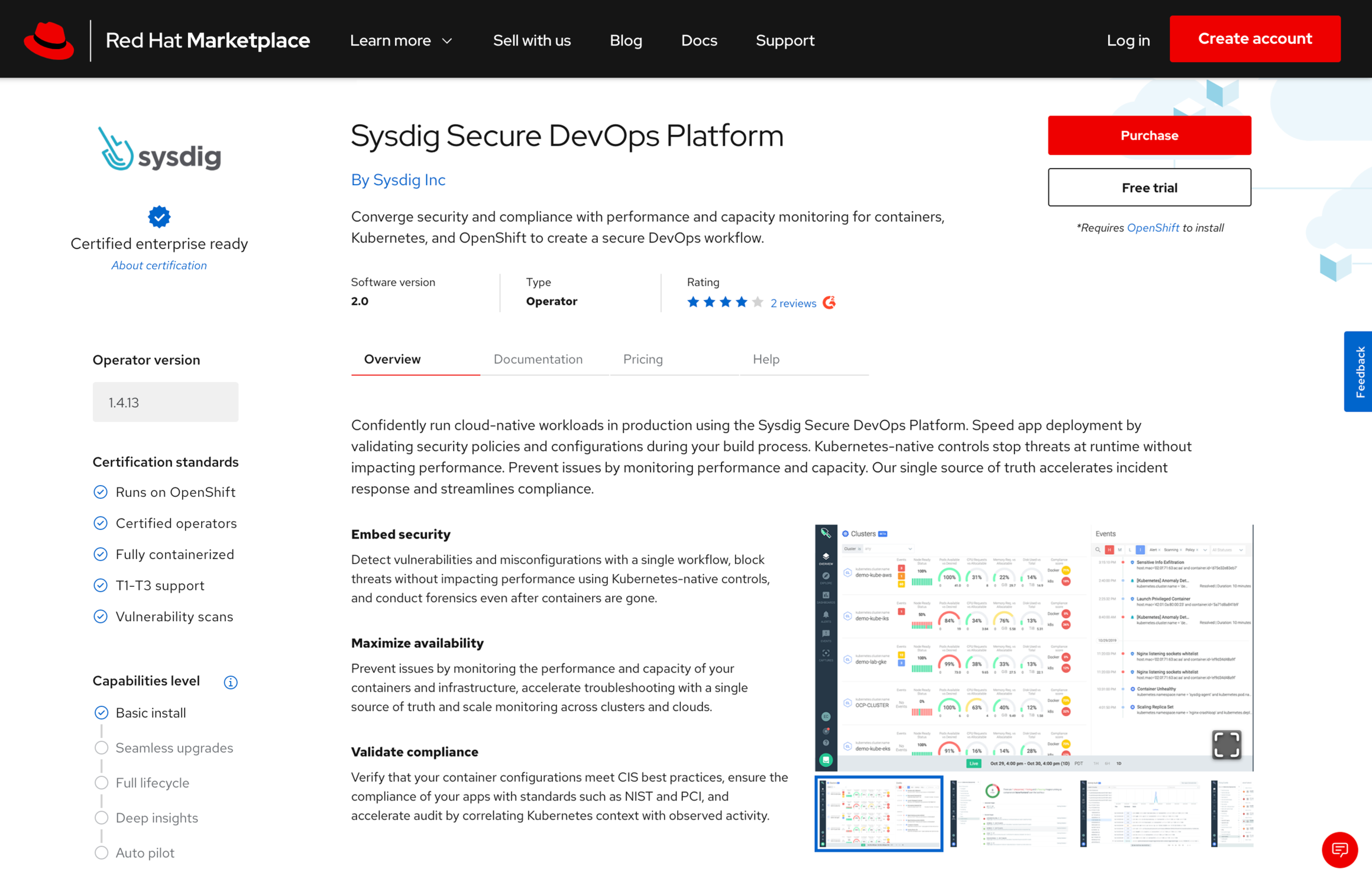Open the About certification link
Image resolution: width=1372 pixels, height=875 pixels.
159,266
